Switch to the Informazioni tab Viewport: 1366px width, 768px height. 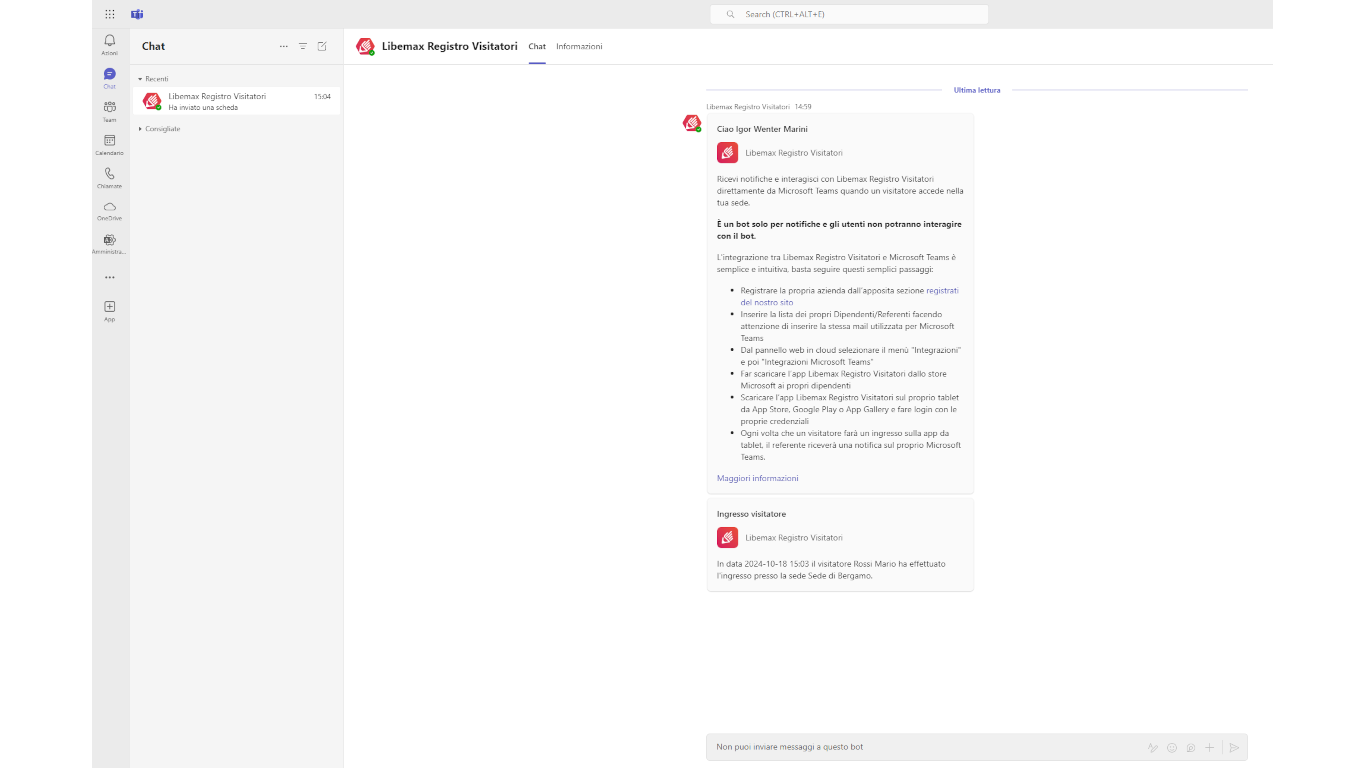pos(579,46)
